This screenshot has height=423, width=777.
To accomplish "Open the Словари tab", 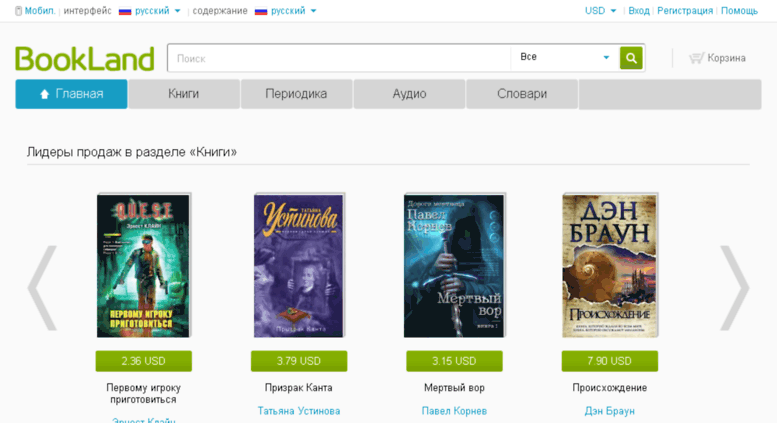I will (522, 94).
